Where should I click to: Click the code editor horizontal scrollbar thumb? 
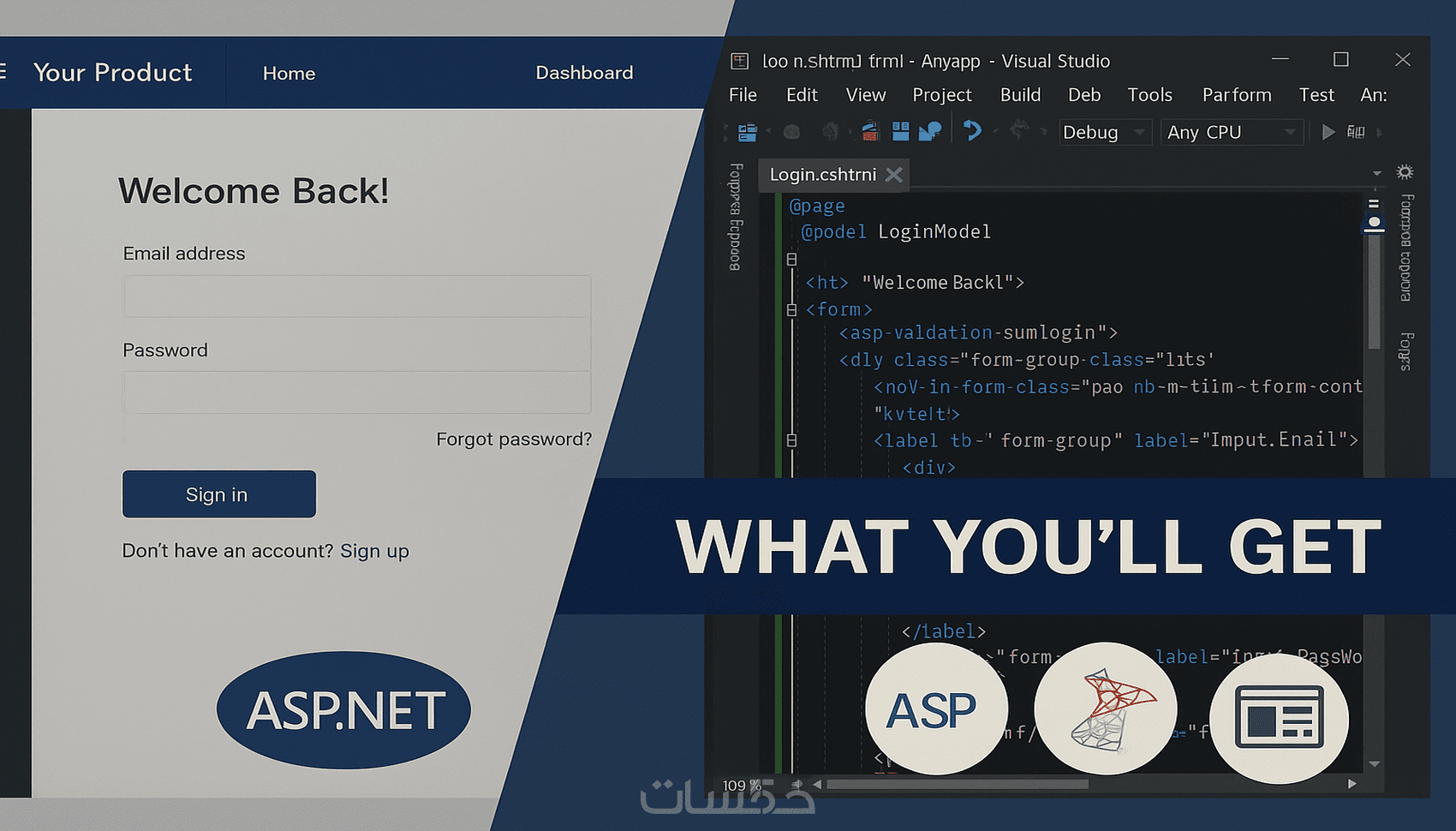[958, 784]
